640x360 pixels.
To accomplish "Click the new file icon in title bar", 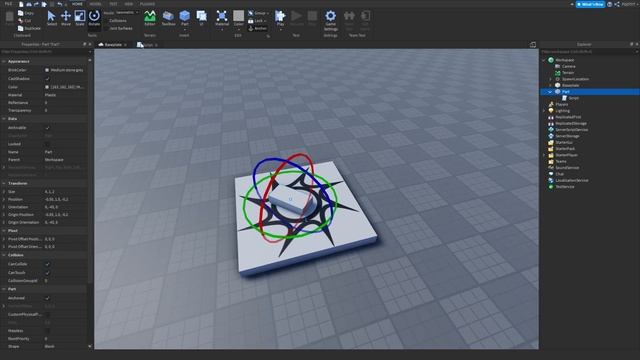I will click(21, 4).
